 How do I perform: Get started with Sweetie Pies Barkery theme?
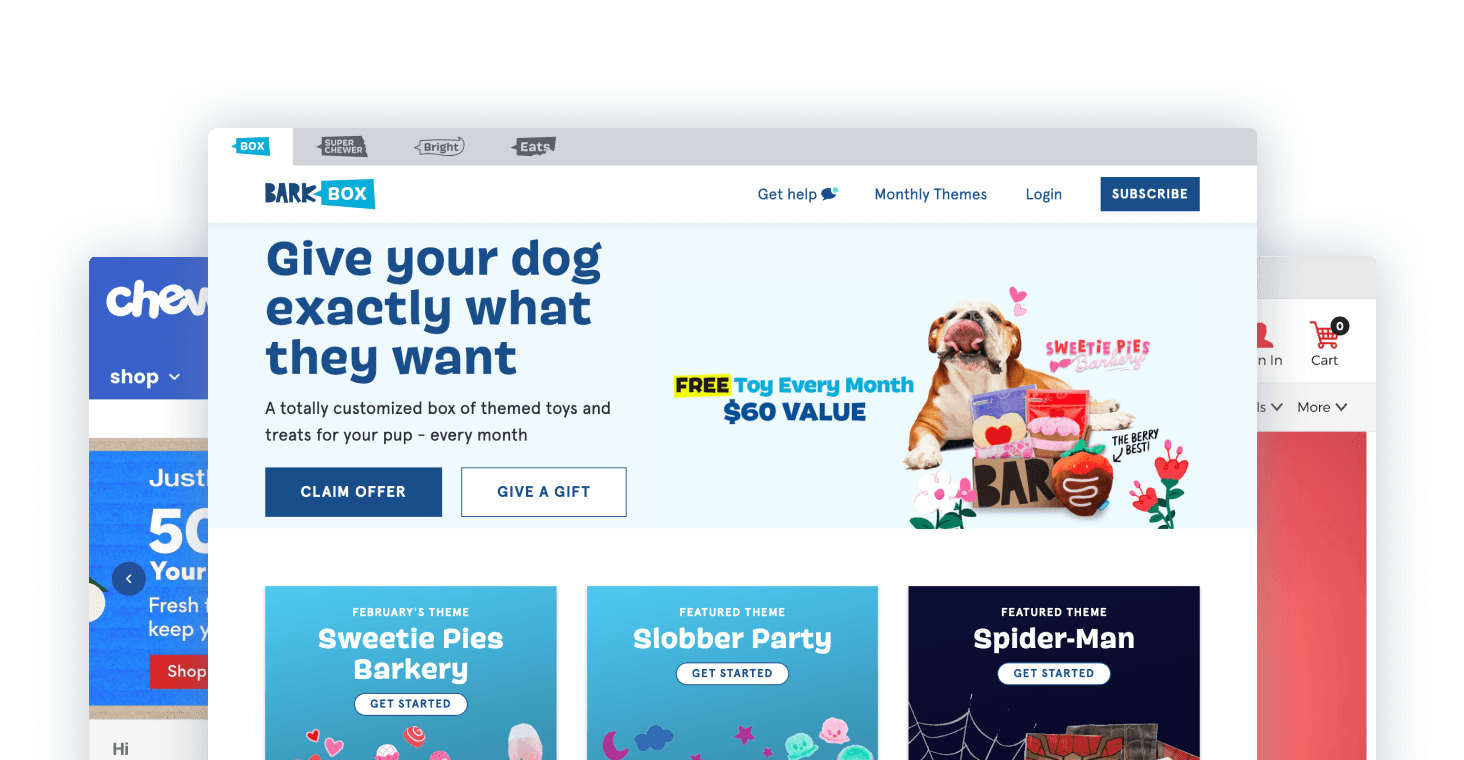point(410,704)
